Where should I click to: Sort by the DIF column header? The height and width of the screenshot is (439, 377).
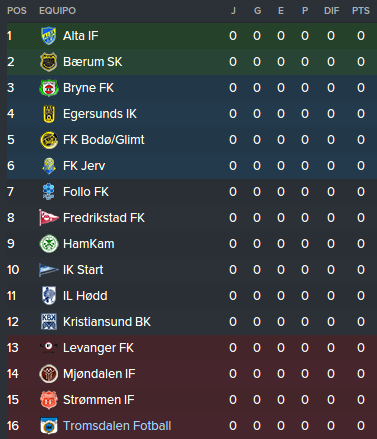[332, 11]
